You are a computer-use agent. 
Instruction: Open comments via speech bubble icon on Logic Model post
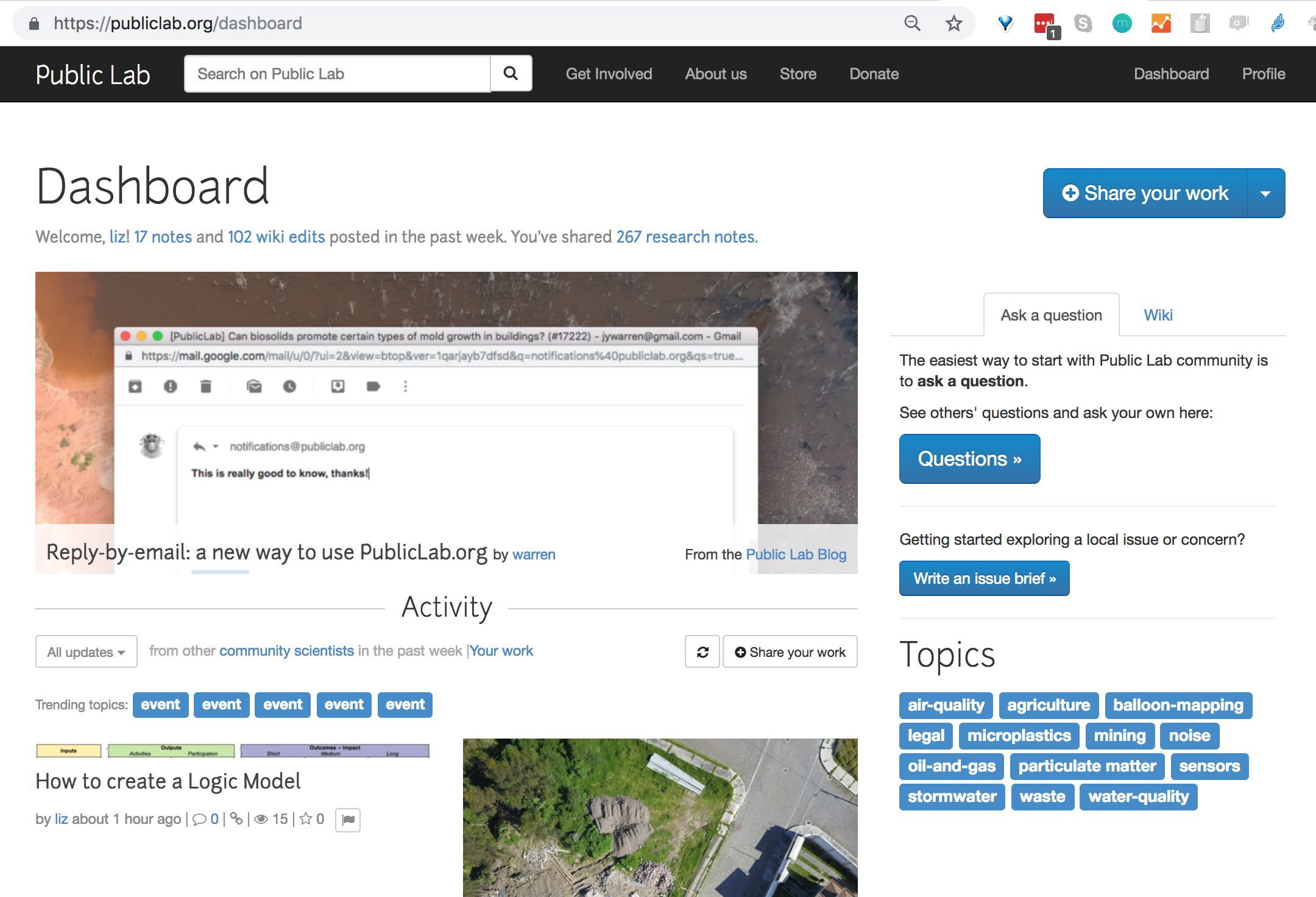[200, 819]
